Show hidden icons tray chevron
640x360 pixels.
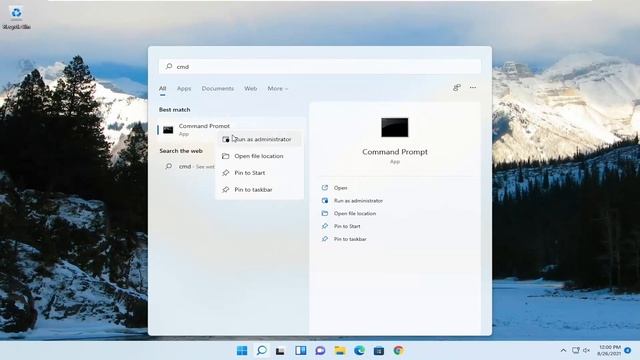coord(563,350)
